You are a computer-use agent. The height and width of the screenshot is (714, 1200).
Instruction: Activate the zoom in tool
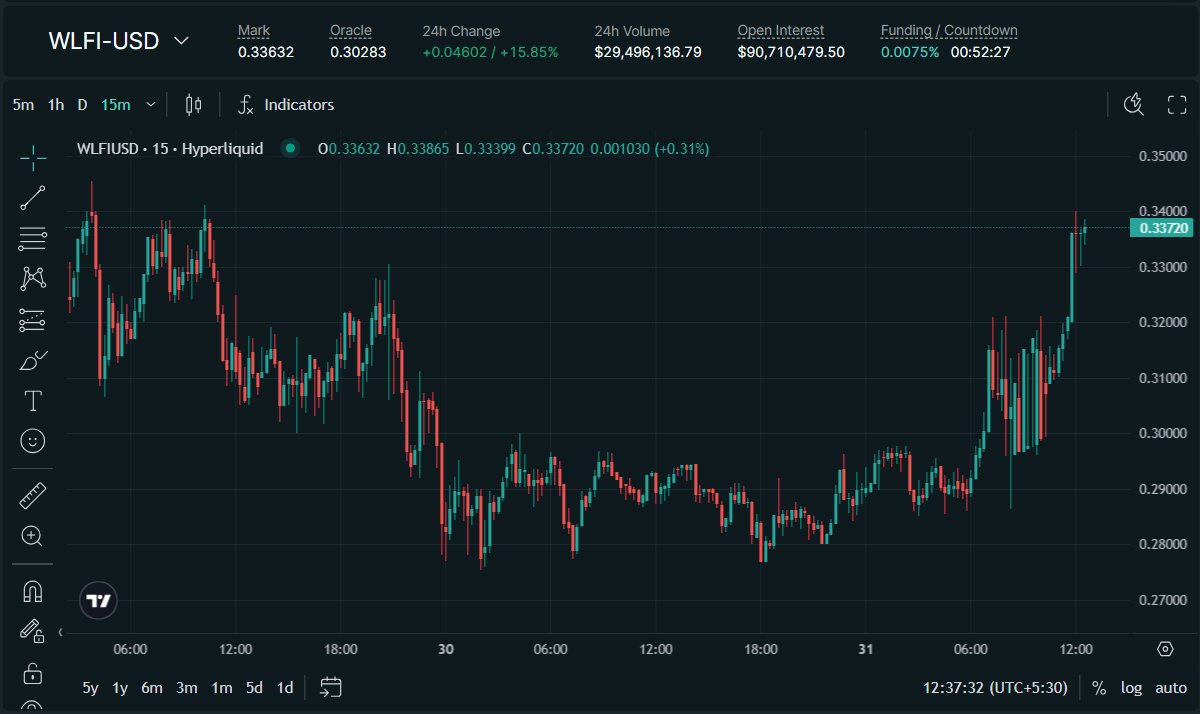coord(33,536)
